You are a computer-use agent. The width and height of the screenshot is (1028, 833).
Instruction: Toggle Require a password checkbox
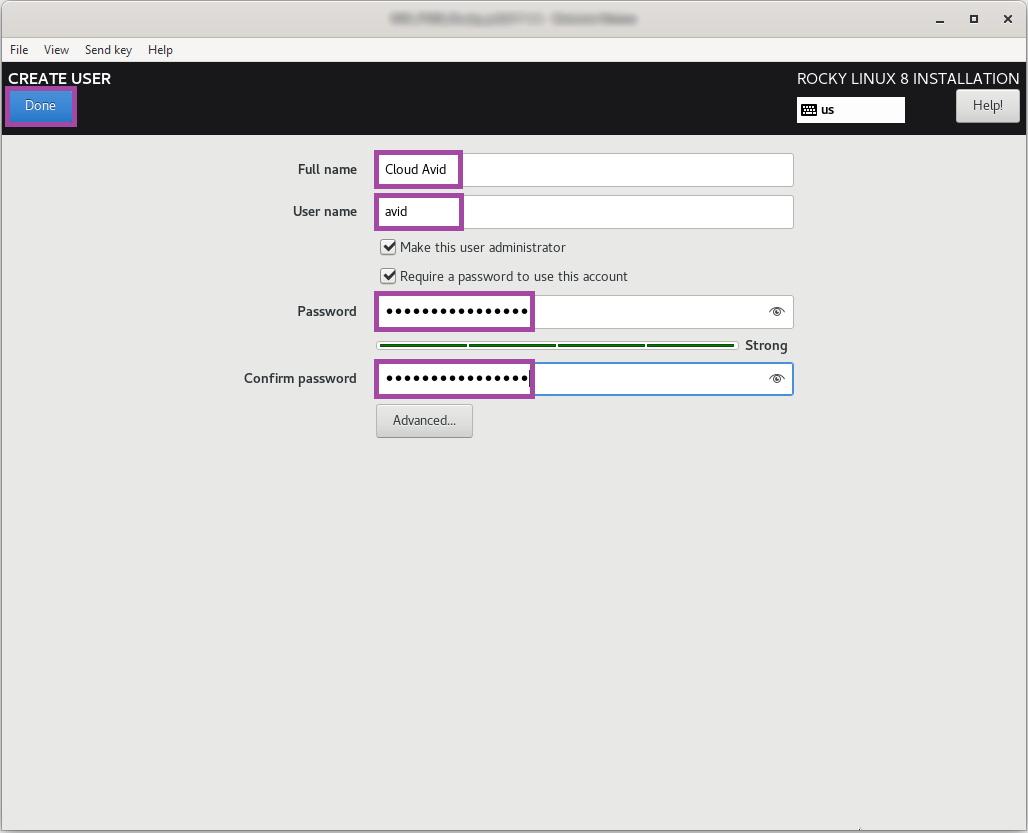pos(388,276)
